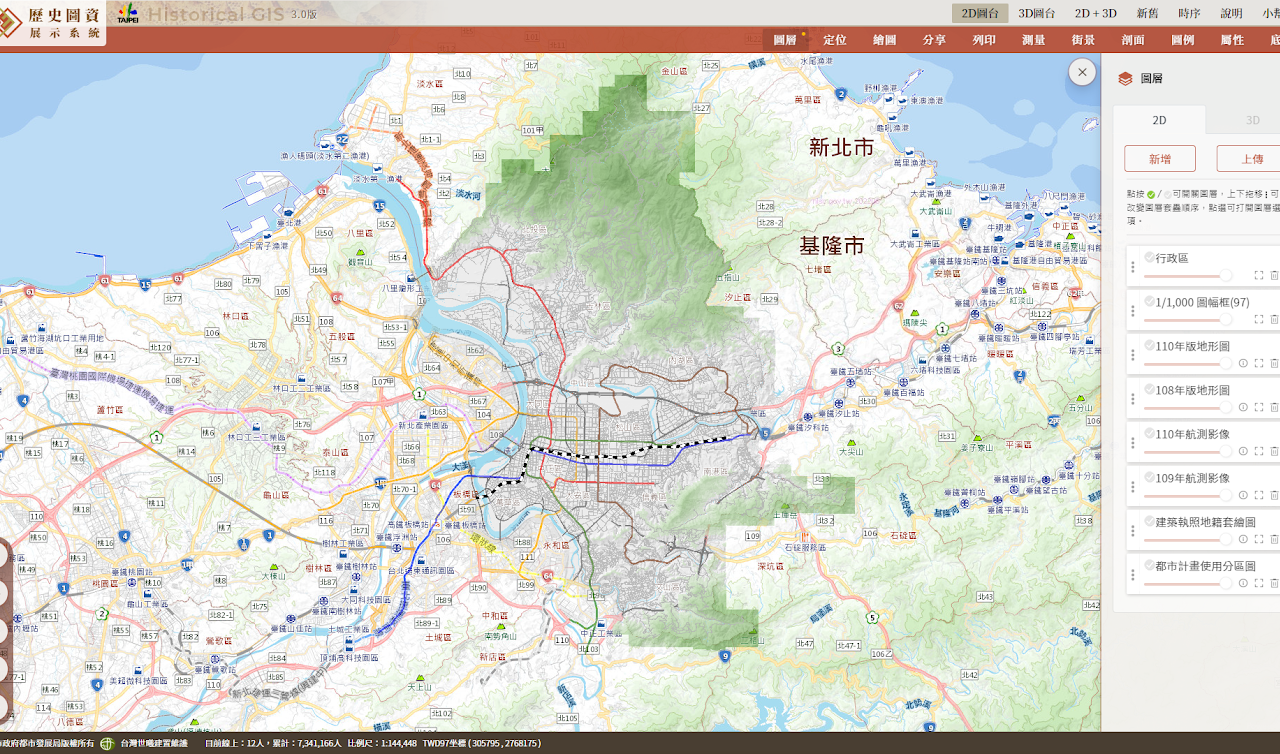
Task: Zoom to extent of 109年航測影像 layer
Action: tap(1259, 495)
